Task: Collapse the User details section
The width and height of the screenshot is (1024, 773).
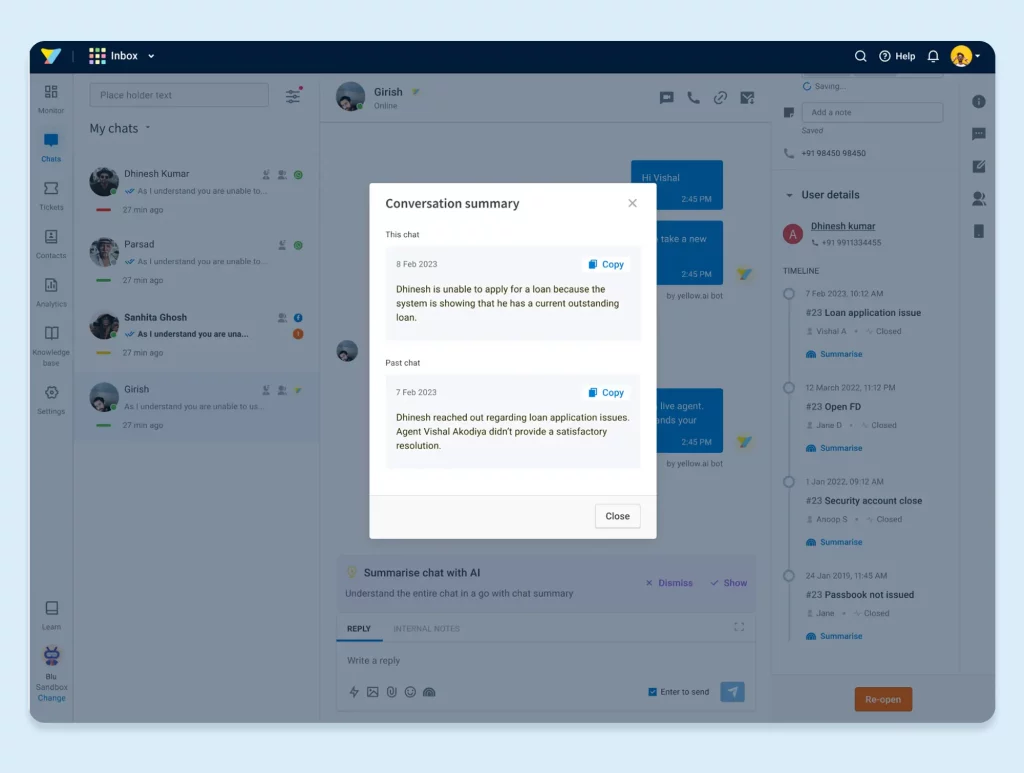Action: (x=789, y=195)
